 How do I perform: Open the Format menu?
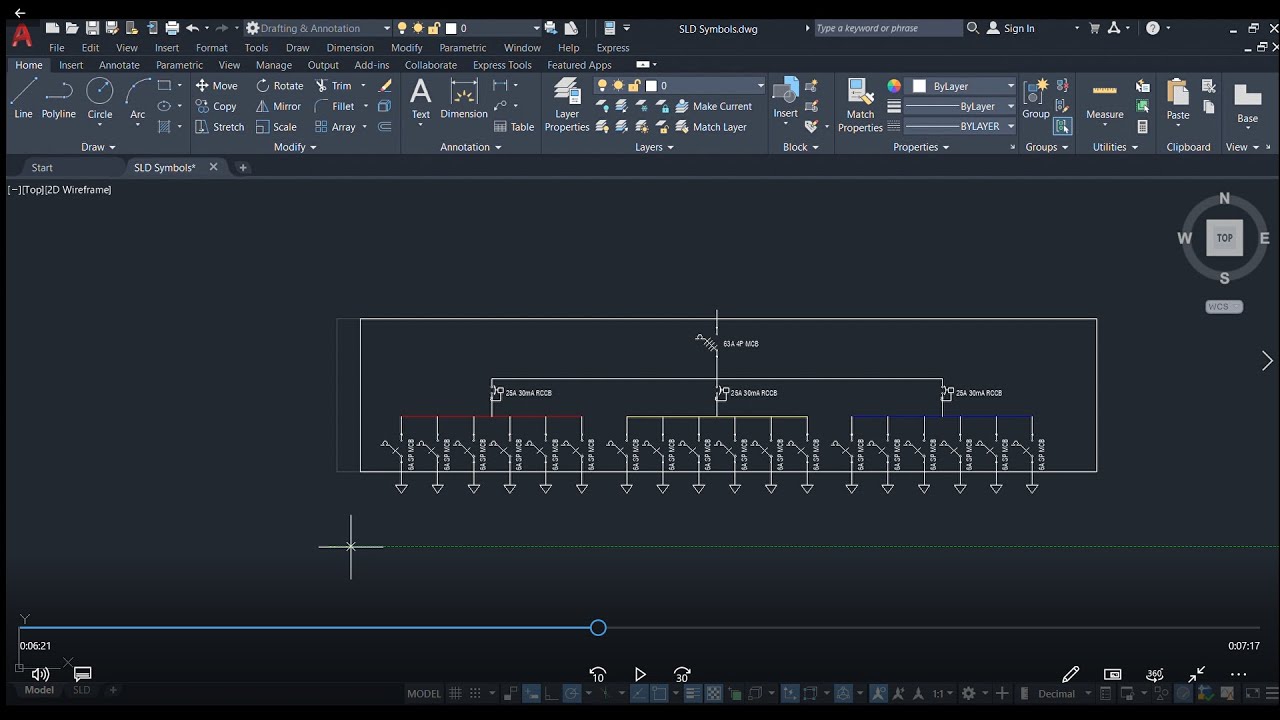[x=212, y=47]
